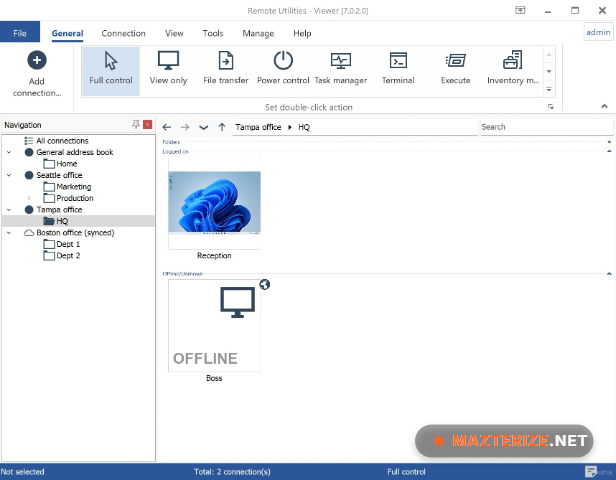The image size is (616, 480).
Task: Switch to the General tab
Action: coord(67,33)
